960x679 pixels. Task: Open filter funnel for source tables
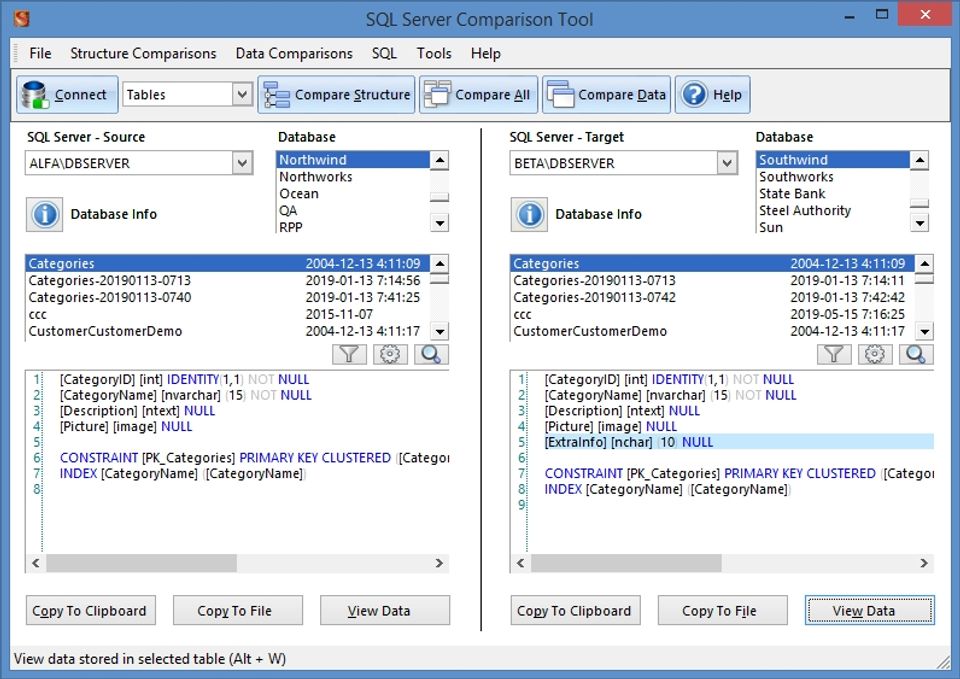[349, 354]
